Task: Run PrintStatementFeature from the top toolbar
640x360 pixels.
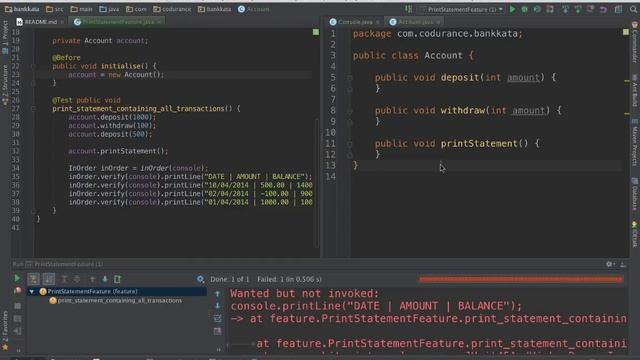Action: (x=512, y=9)
